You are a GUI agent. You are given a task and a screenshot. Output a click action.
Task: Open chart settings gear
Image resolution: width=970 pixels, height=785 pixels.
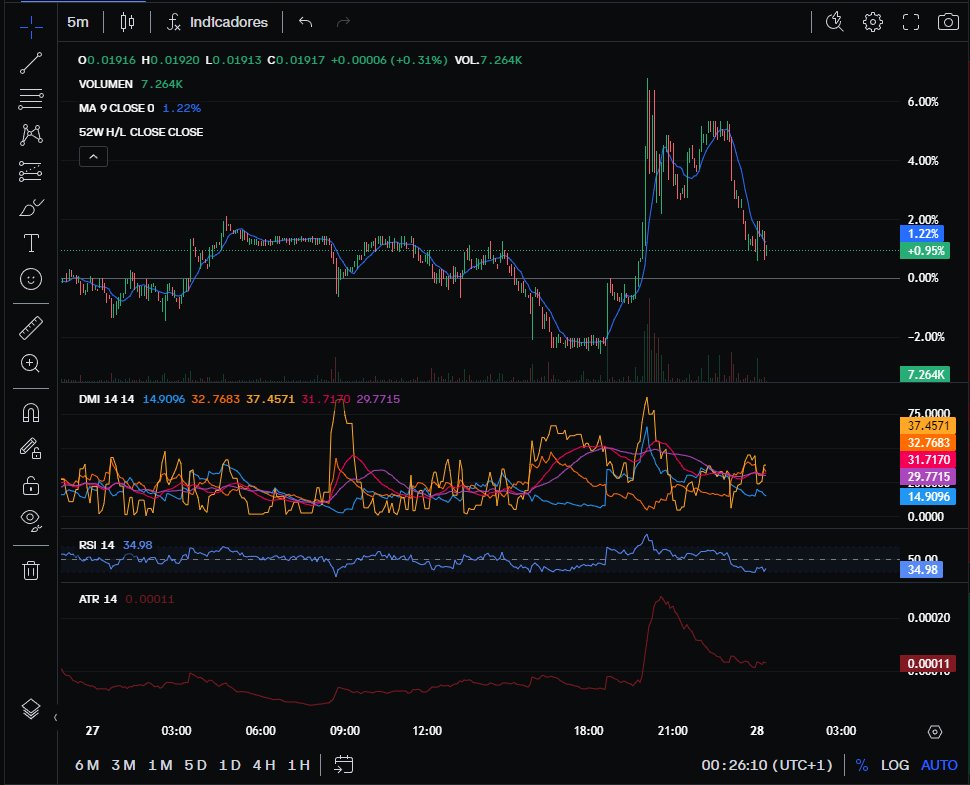[873, 22]
